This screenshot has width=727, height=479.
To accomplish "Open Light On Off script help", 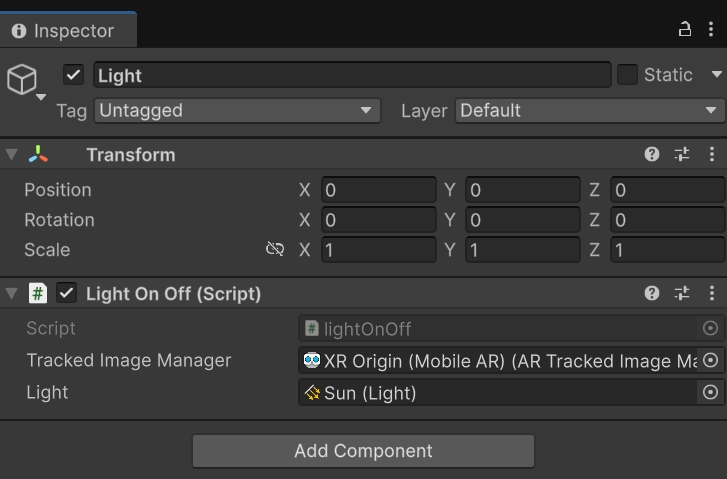I will (x=652, y=293).
